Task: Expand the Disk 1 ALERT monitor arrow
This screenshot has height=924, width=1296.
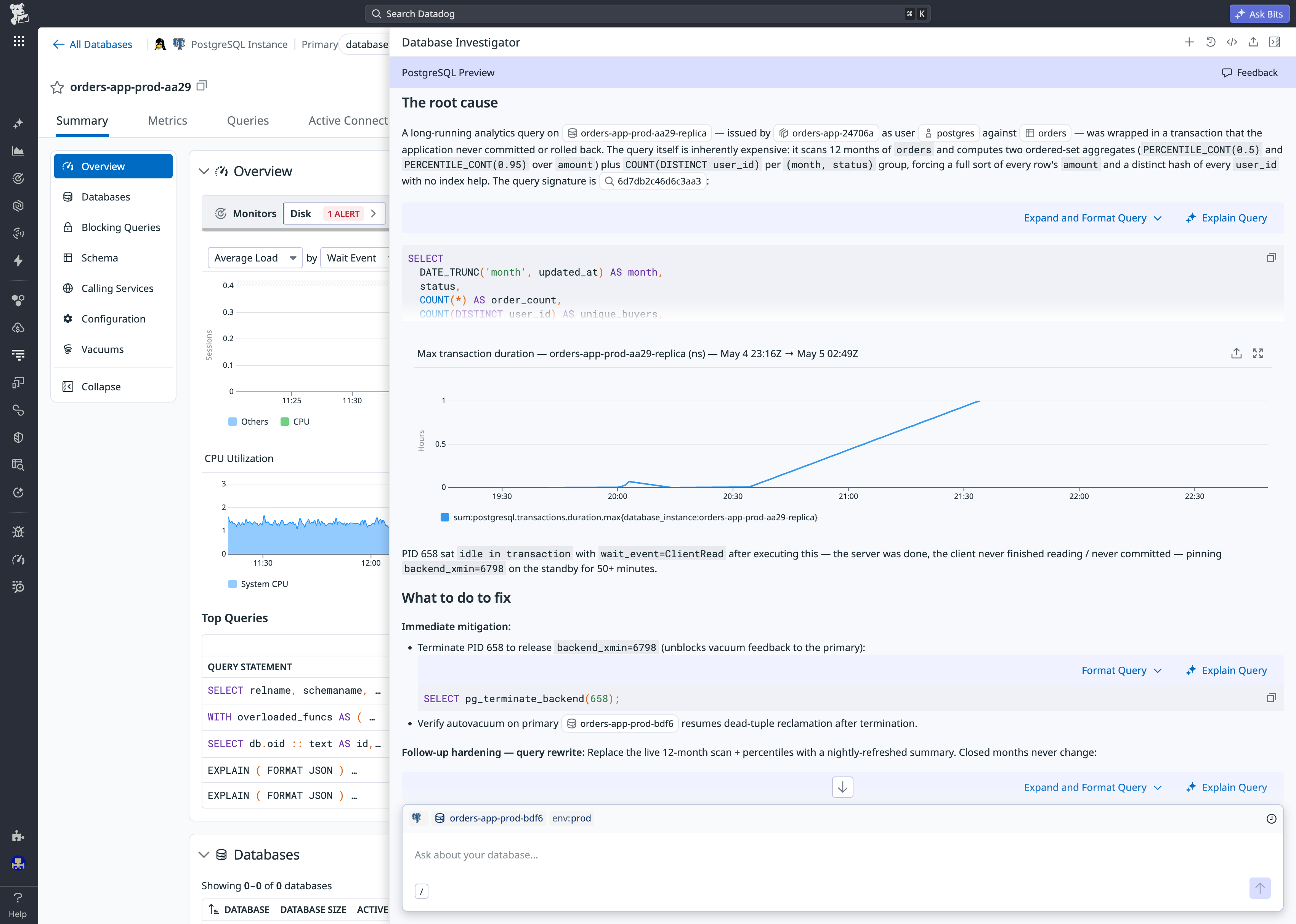Action: click(x=373, y=213)
